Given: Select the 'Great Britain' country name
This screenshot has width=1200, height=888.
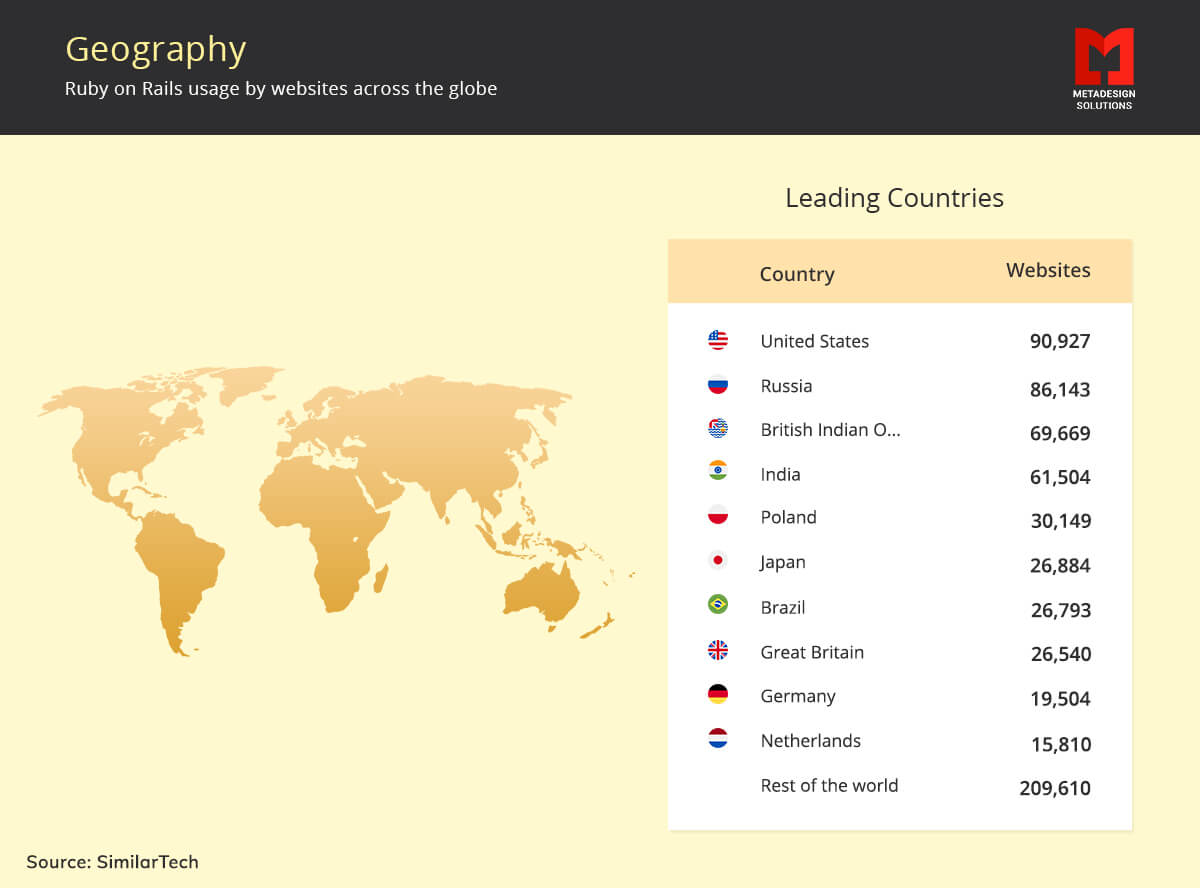Looking at the screenshot, I should pos(812,652).
